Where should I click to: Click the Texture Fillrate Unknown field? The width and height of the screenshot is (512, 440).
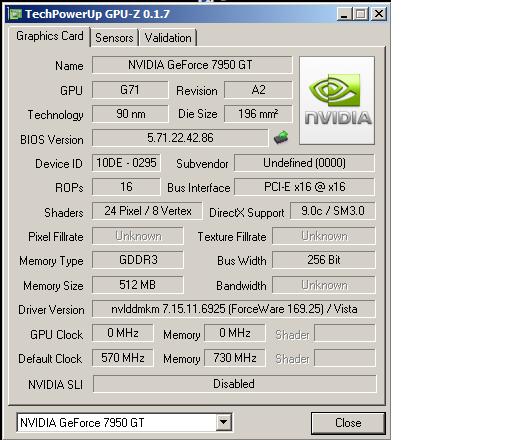click(x=324, y=236)
